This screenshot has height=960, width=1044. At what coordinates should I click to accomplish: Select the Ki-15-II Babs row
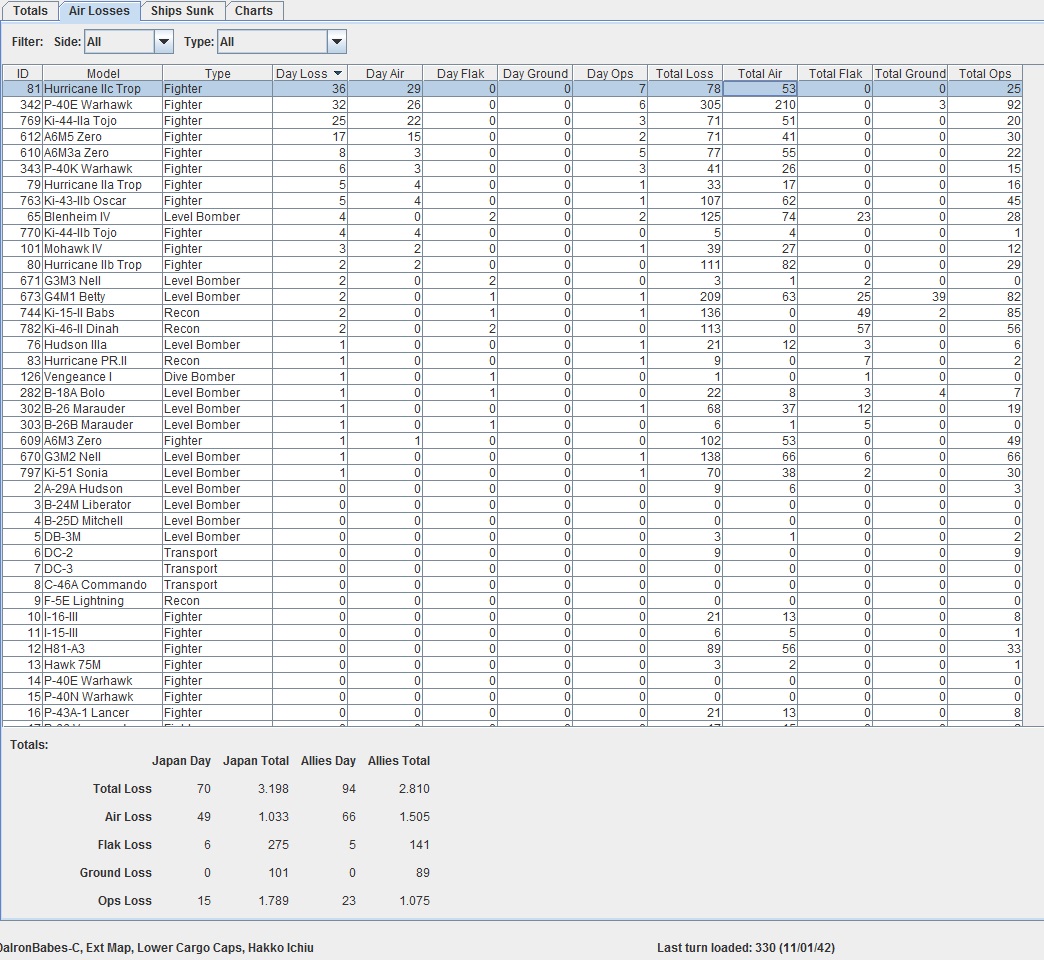pyautogui.click(x=513, y=312)
